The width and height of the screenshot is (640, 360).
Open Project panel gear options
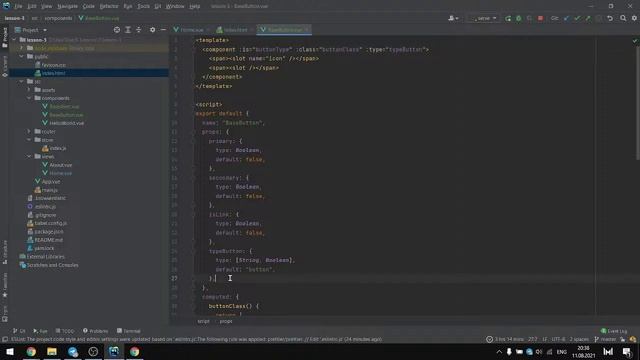pyautogui.click(x=152, y=30)
